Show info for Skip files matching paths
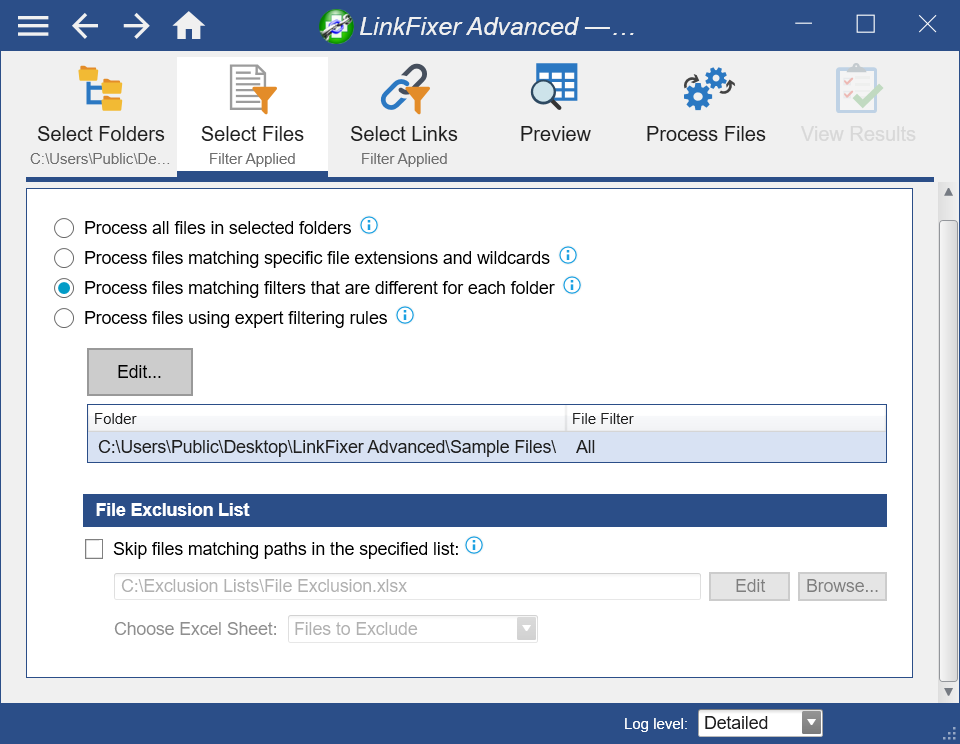960x744 pixels. coord(474,545)
